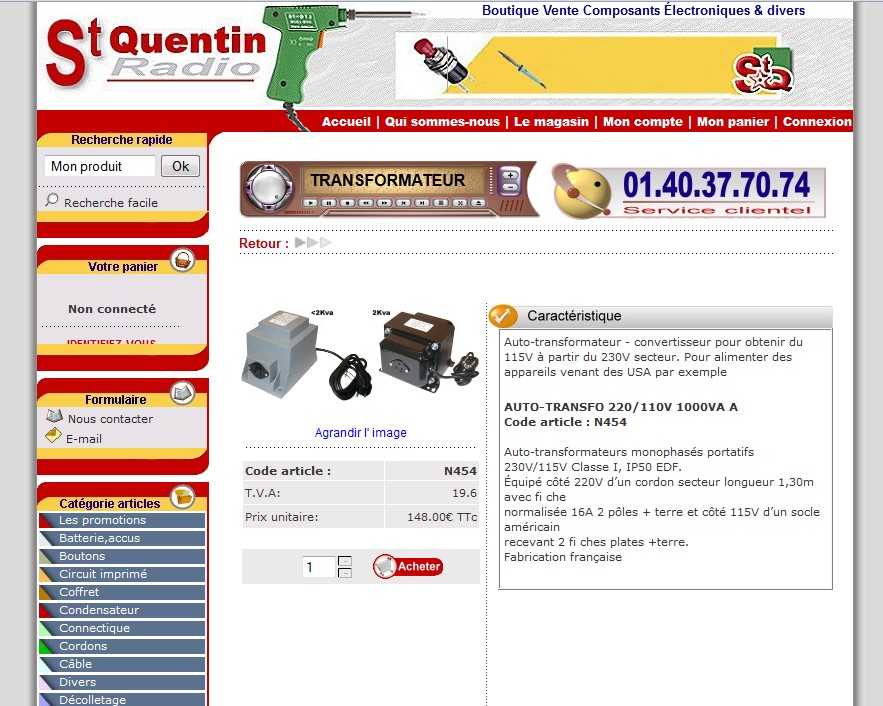Click the checkmark icon beside Caractéristique
883x706 pixels.
(503, 316)
